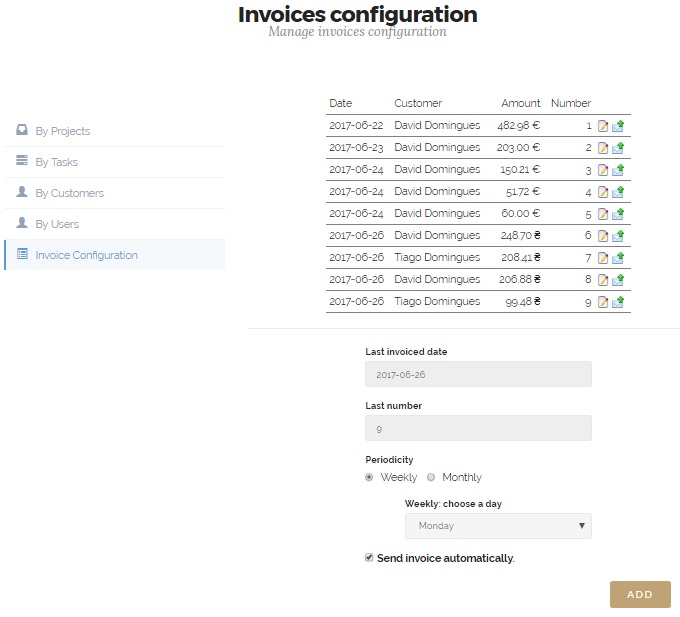Viewport: 680px width, 617px height.
Task: Click Tiago Domingues in invoice 9 row
Action: point(437,301)
